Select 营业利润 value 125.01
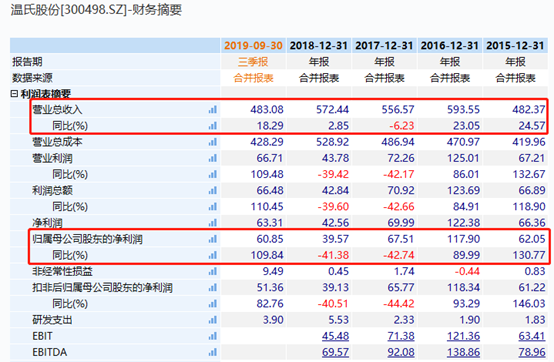The image size is (554, 362). [463, 158]
